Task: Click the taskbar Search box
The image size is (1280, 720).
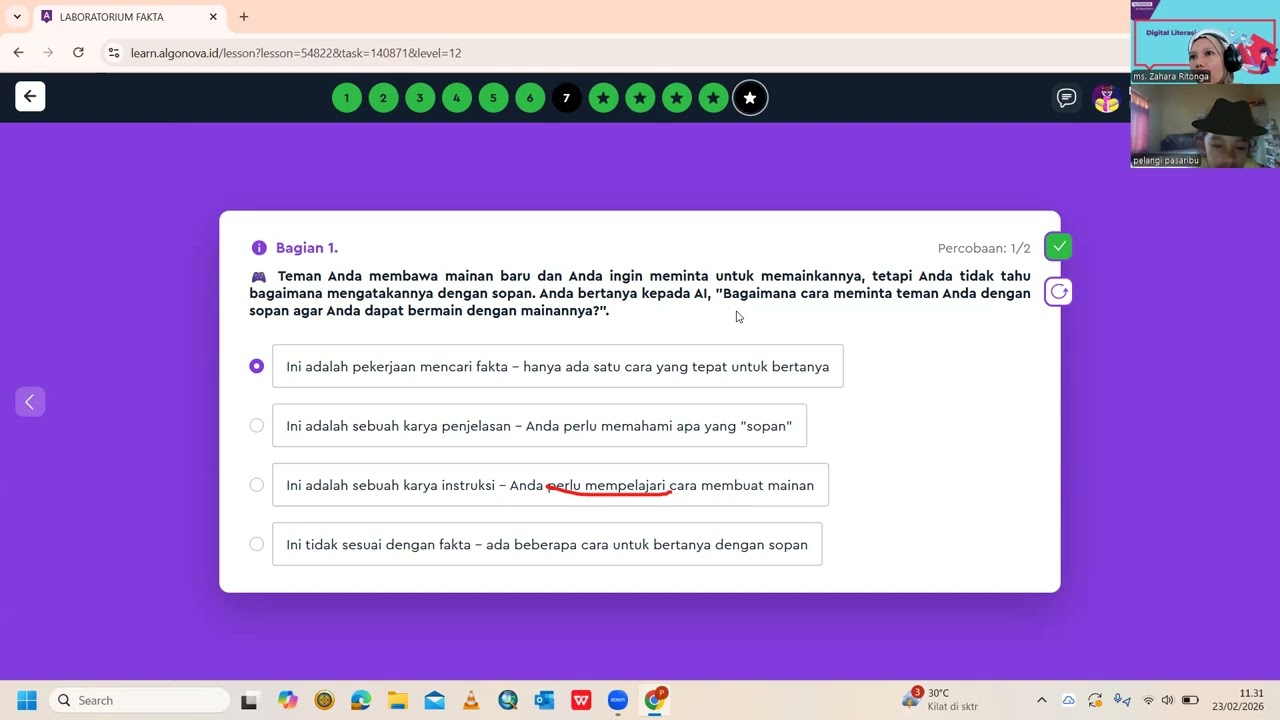Action: coord(139,700)
